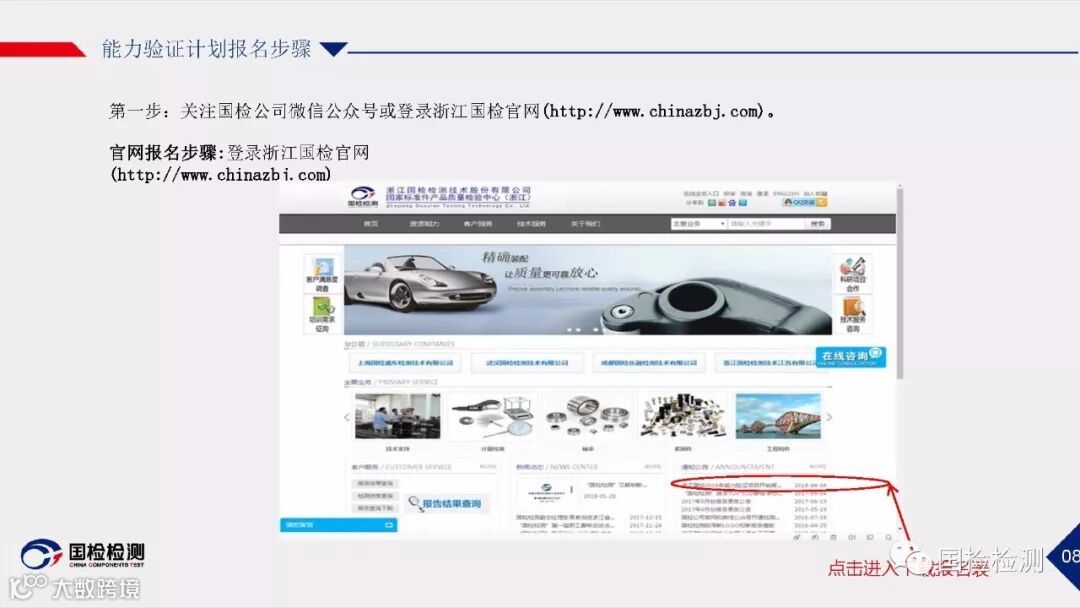Screen dimensions: 1080x608
Task: Open the measuring instruments thumbnail 计量检测
Action: (x=492, y=417)
